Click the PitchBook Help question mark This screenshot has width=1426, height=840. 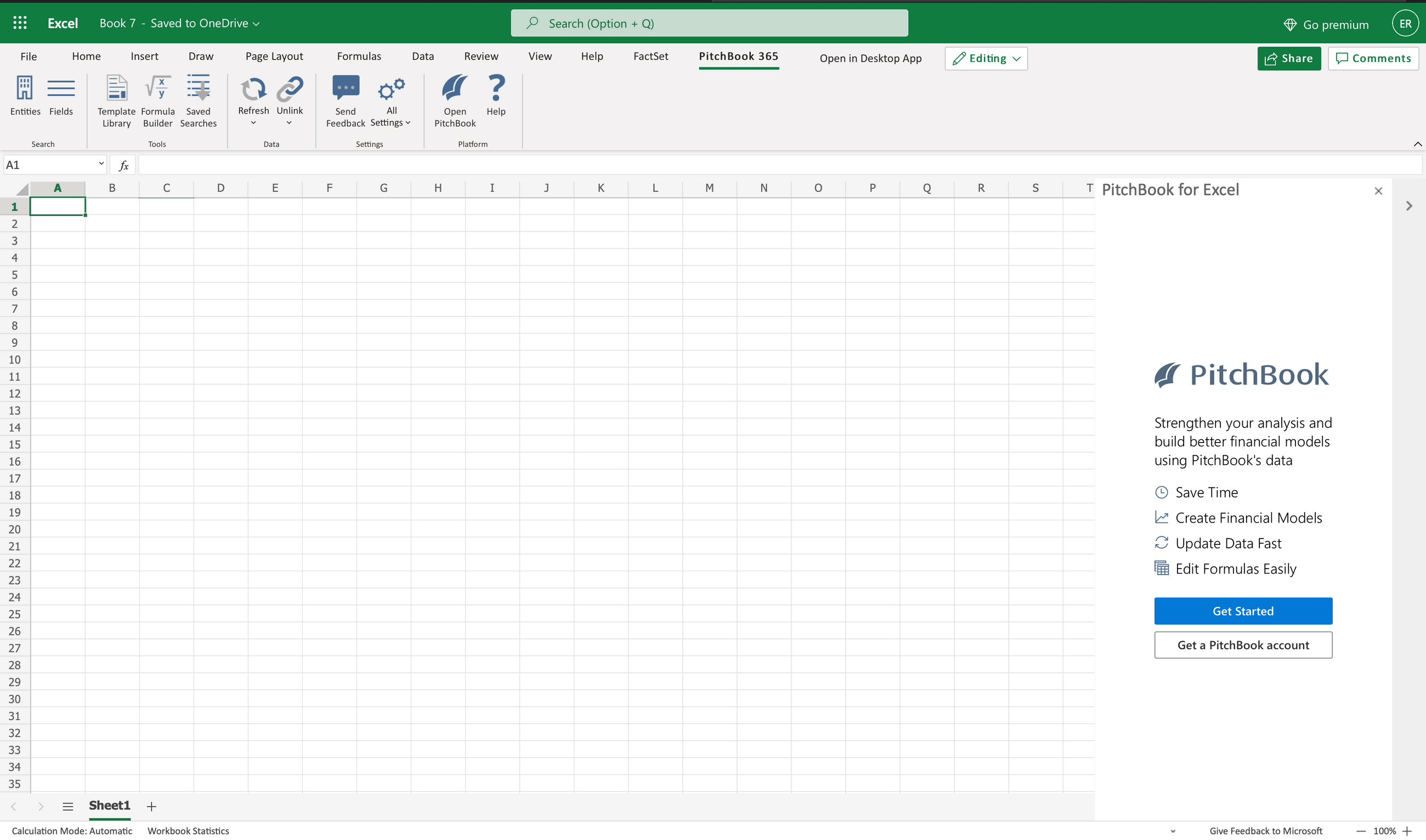496,89
